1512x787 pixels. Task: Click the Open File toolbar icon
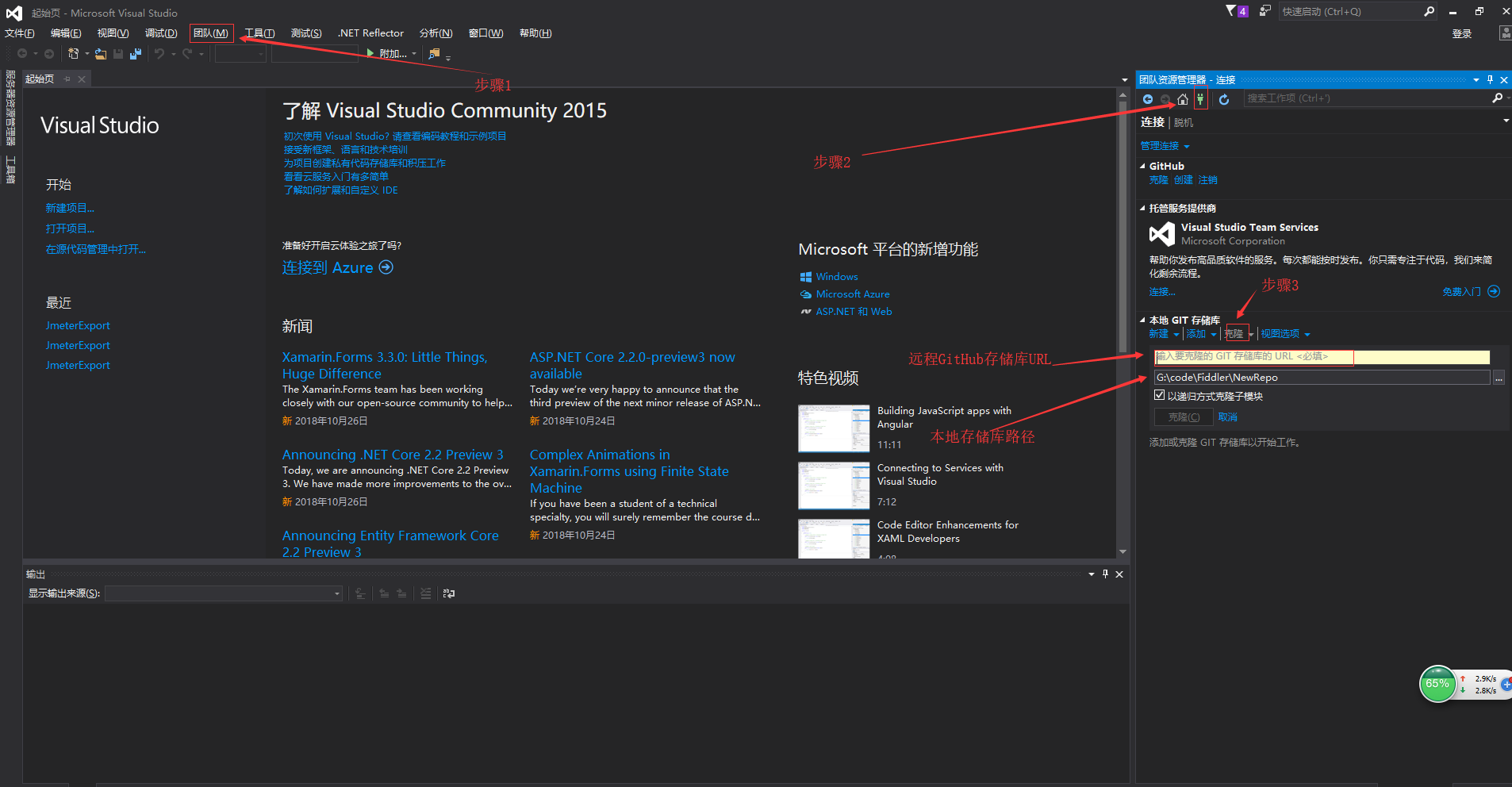[101, 54]
